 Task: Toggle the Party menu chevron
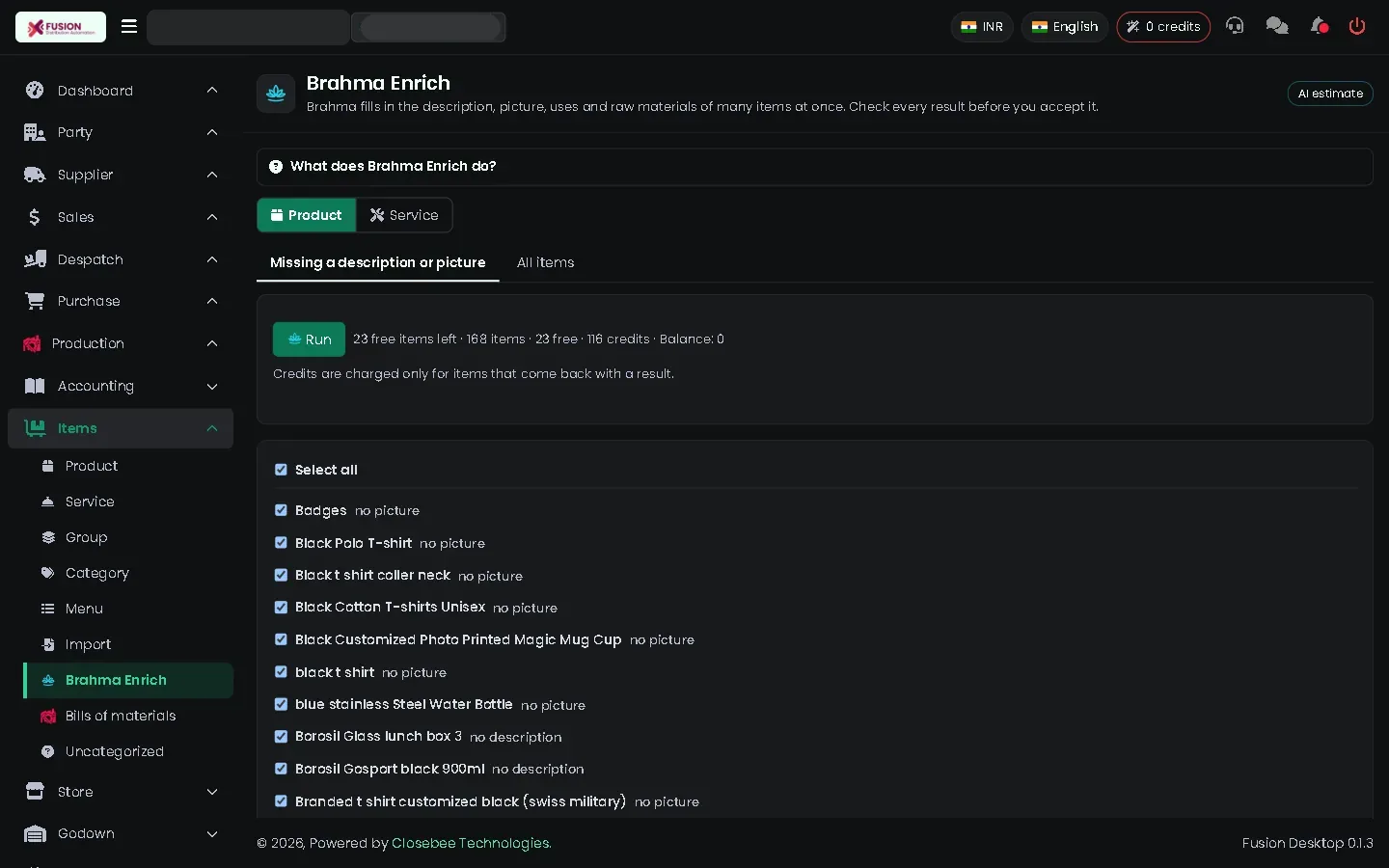pyautogui.click(x=212, y=132)
